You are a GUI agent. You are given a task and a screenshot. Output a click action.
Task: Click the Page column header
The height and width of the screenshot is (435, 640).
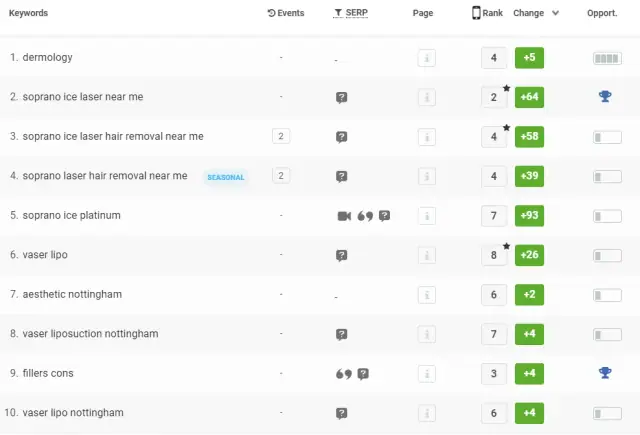tap(423, 13)
